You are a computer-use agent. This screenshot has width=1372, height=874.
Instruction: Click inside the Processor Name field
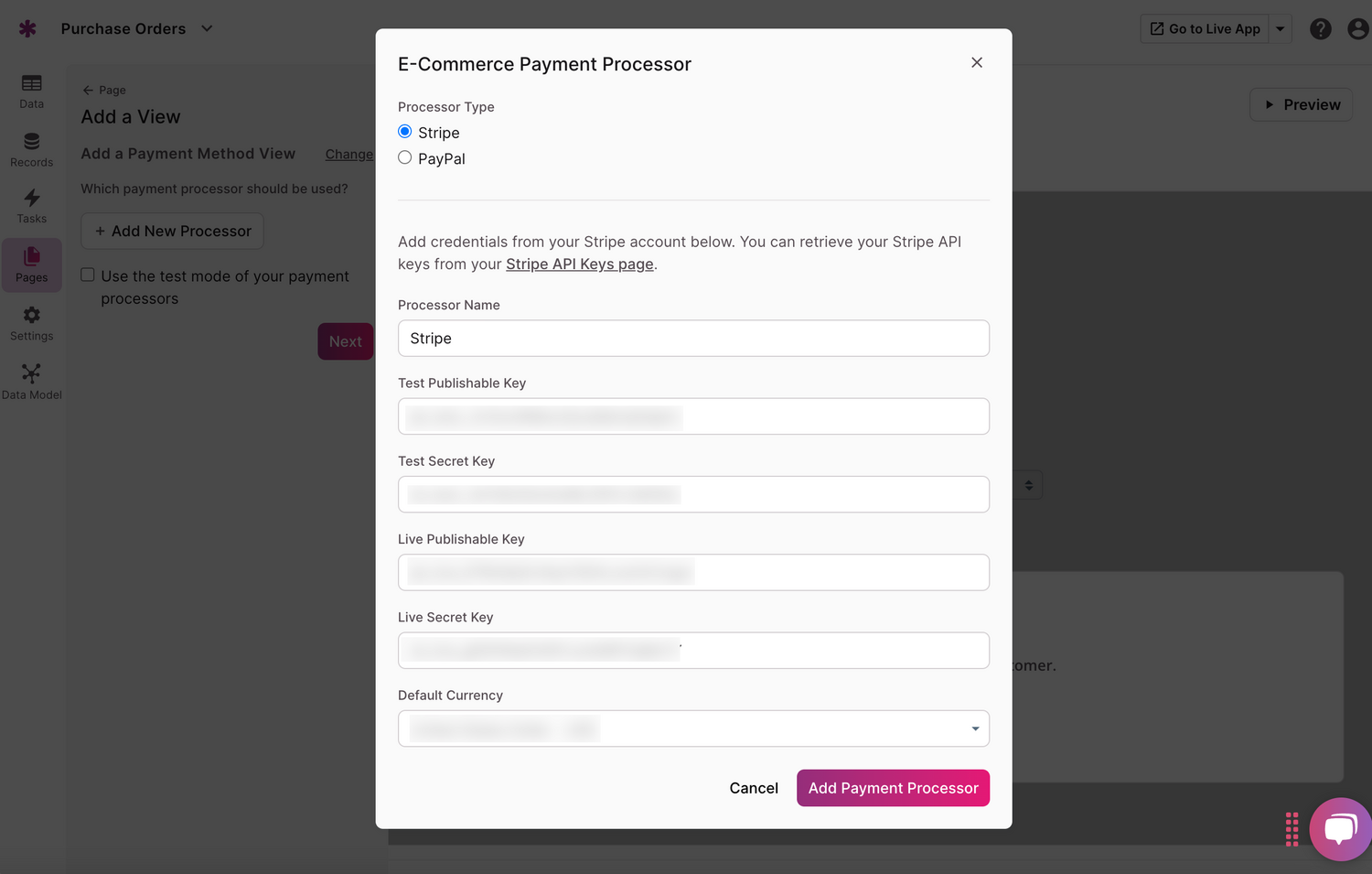pyautogui.click(x=692, y=338)
